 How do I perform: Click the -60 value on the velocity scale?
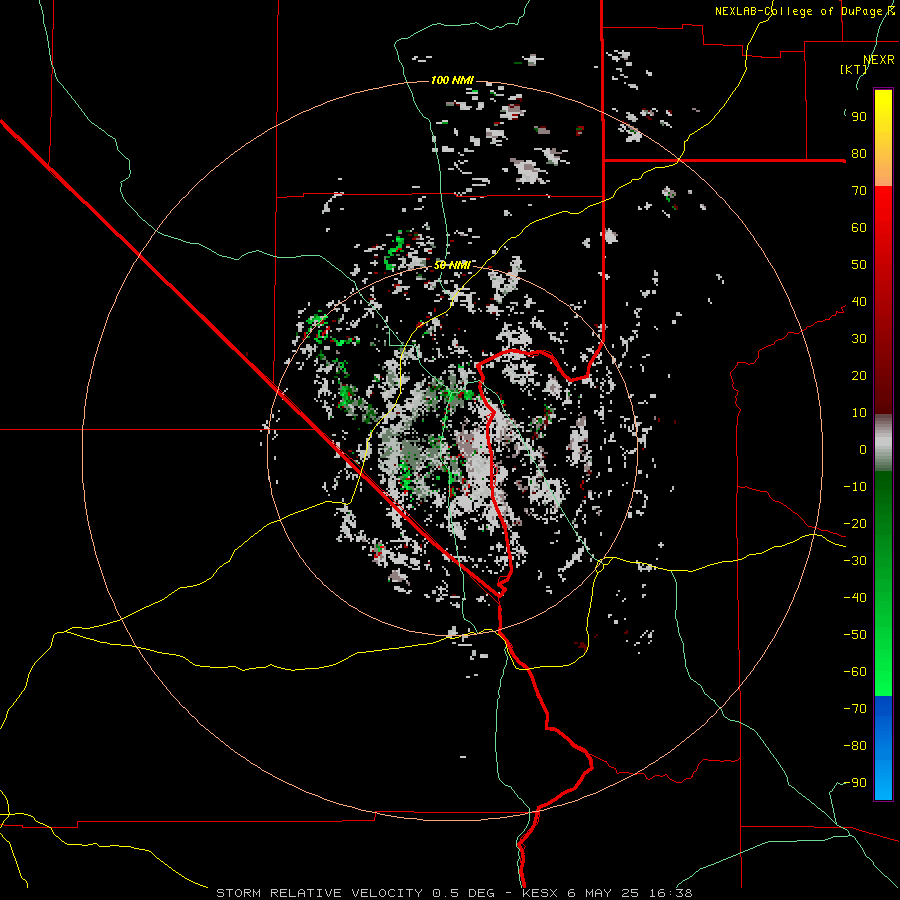point(855,672)
